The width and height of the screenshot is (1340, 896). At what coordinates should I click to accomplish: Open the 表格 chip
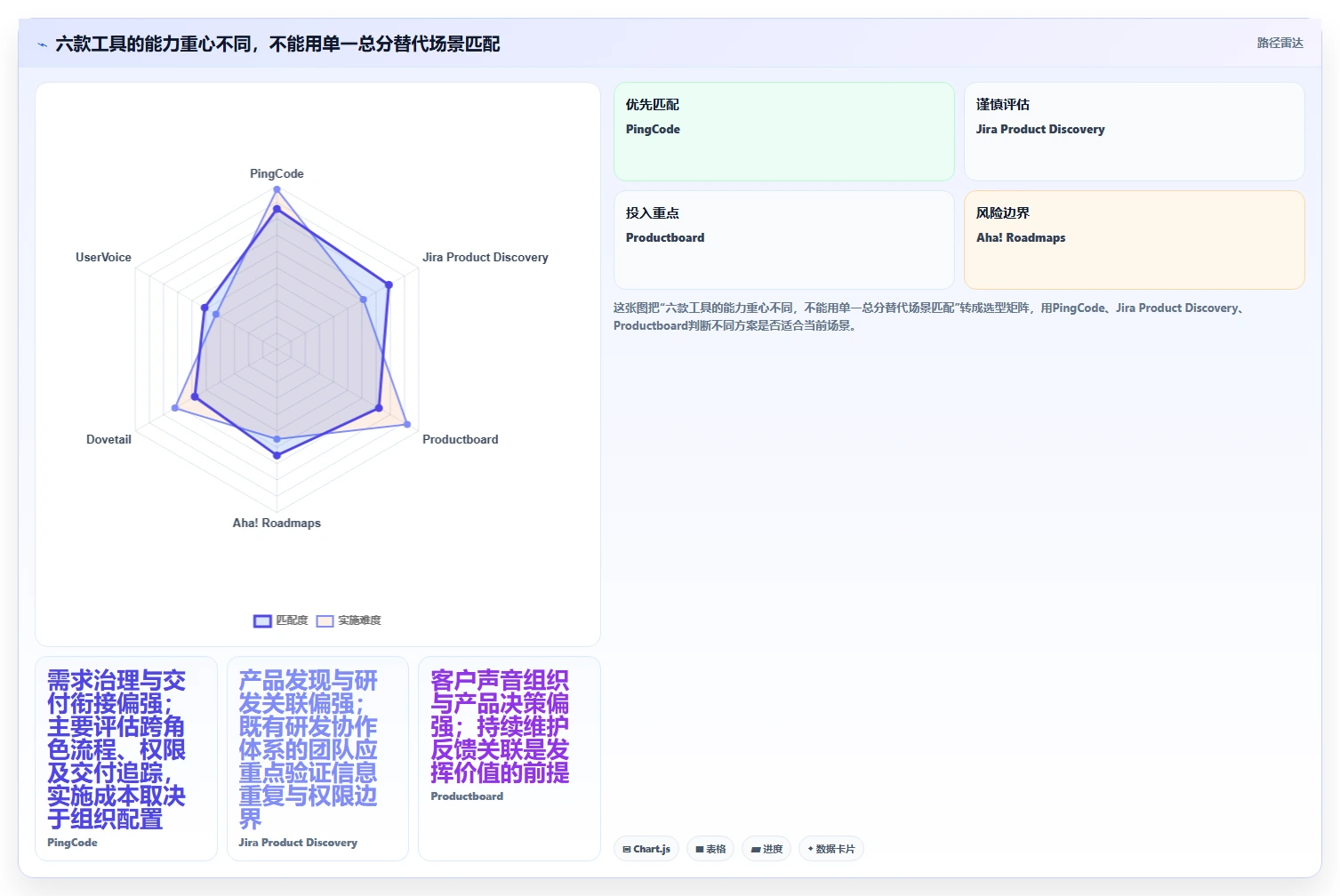click(x=710, y=849)
